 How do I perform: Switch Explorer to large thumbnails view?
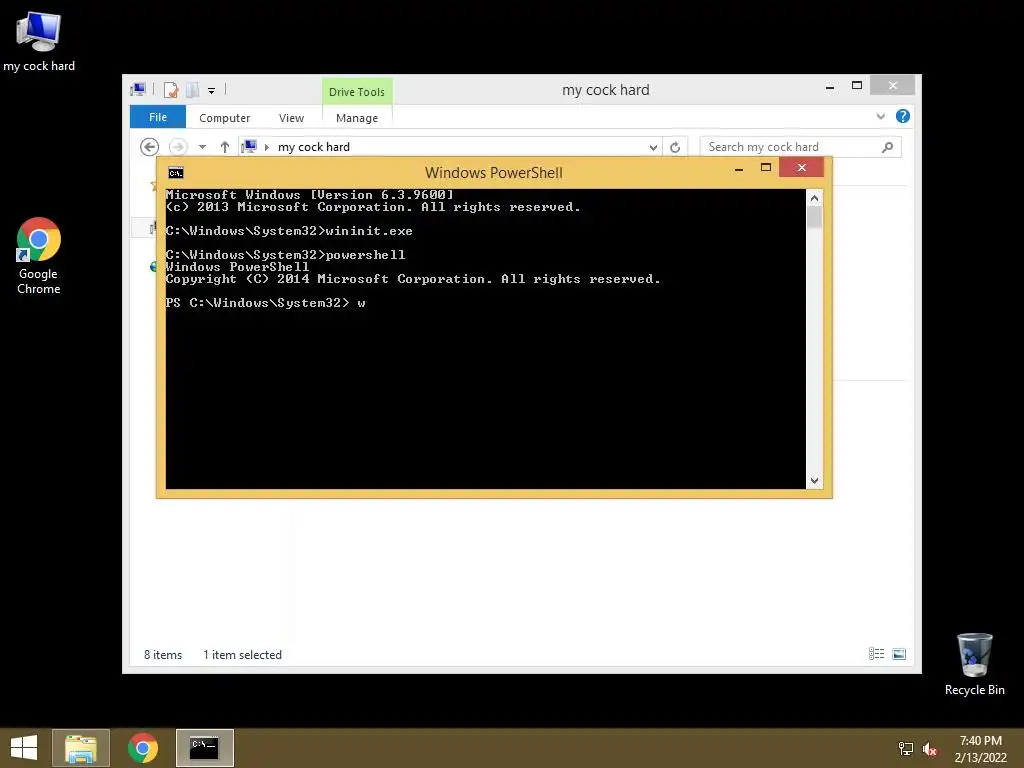click(x=899, y=654)
